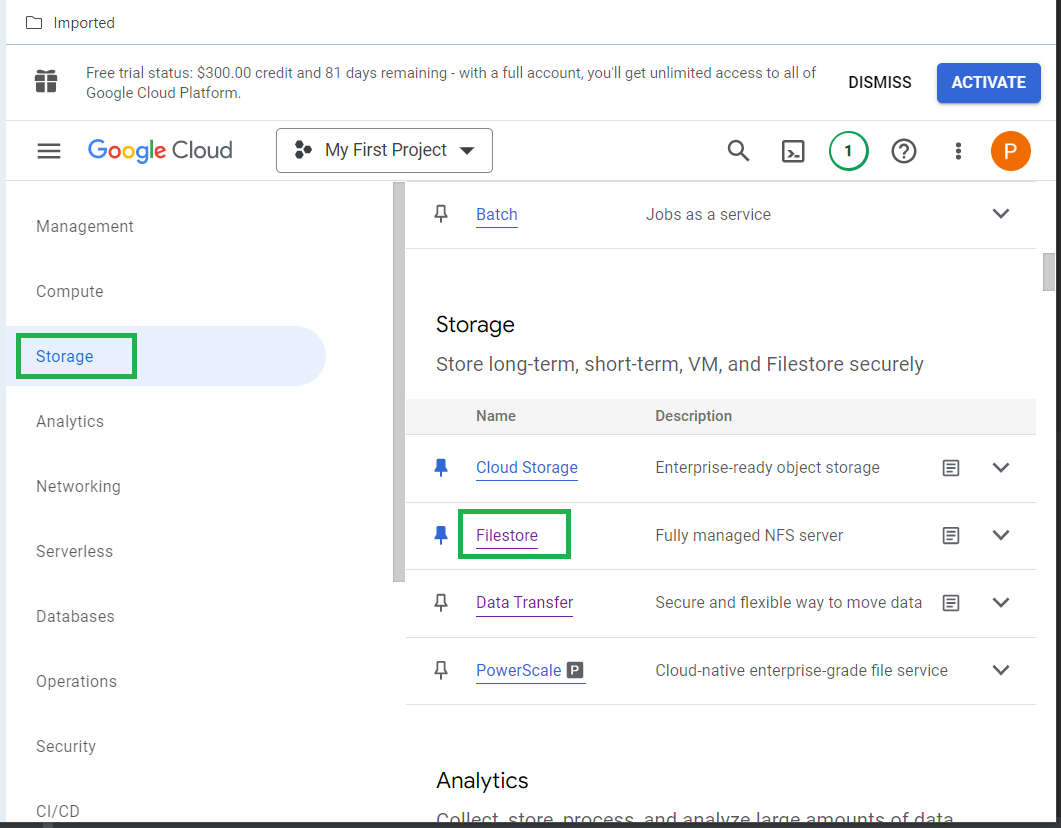The height and width of the screenshot is (828, 1061).
Task: Select Networking in the sidebar
Action: [x=78, y=486]
